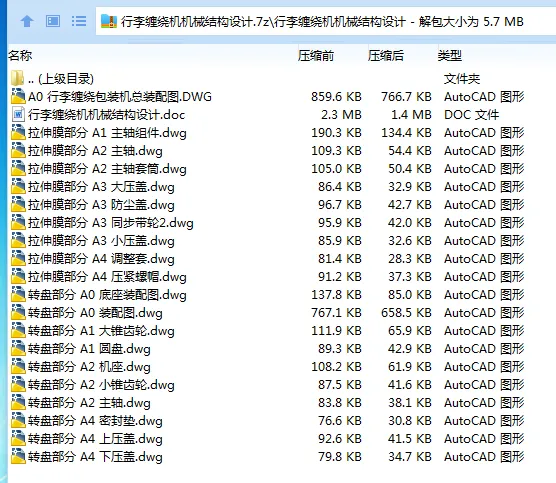Click icon of 拉伸膜部分 A3 防尘盖.dwg
This screenshot has width=556, height=483.
(x=18, y=205)
